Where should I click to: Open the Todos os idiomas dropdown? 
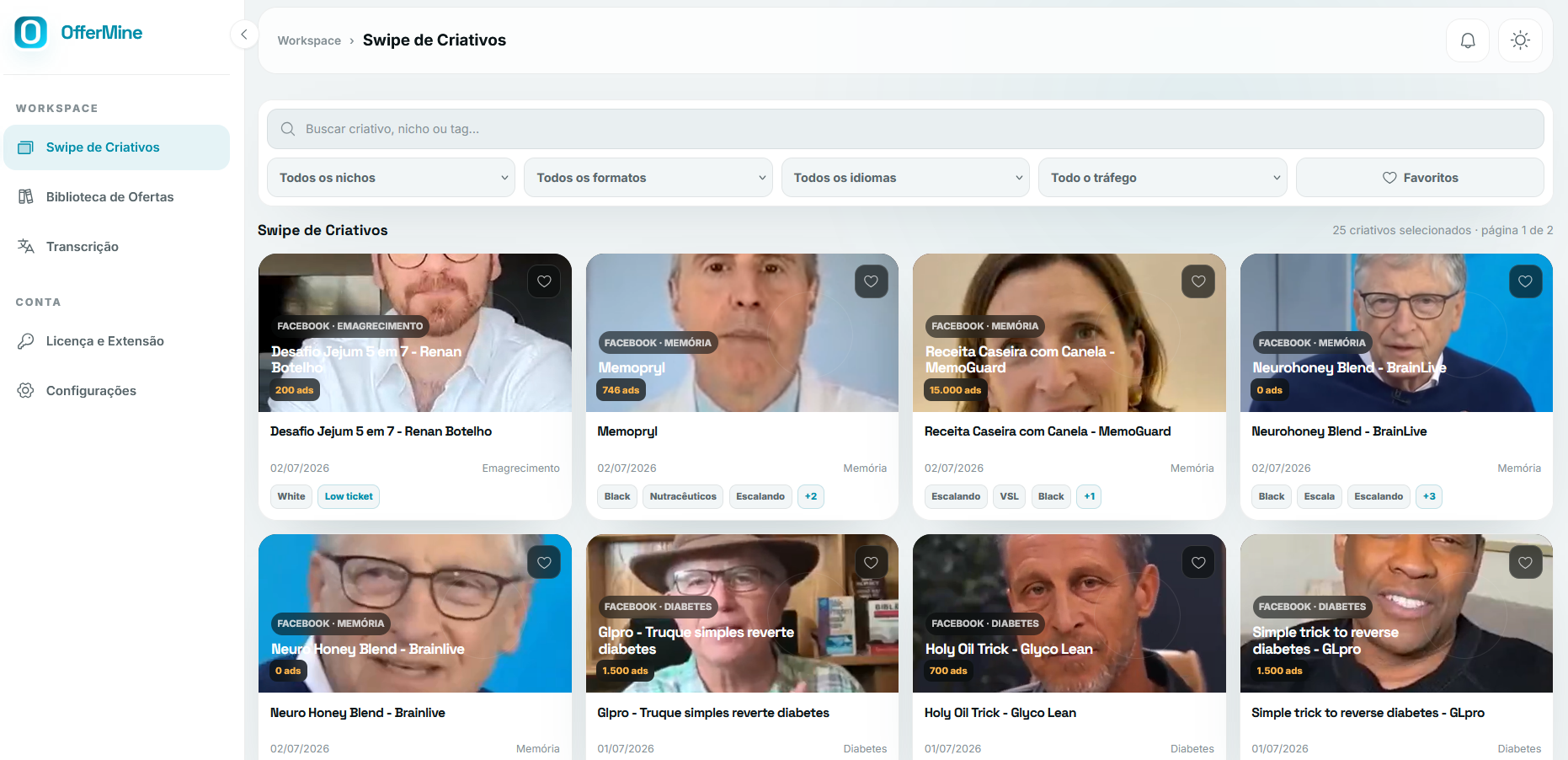point(905,178)
